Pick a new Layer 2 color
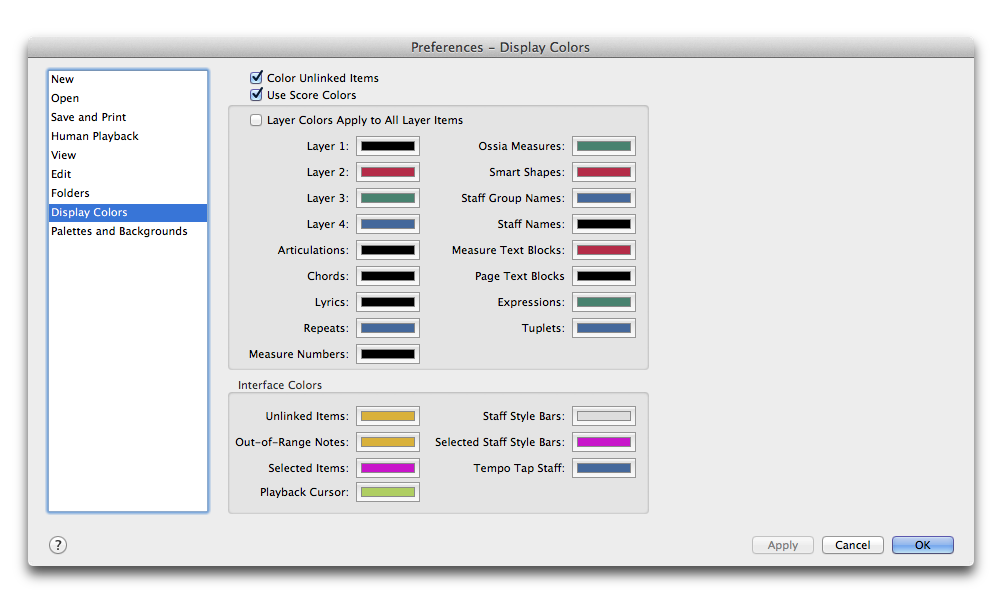 pyautogui.click(x=388, y=172)
